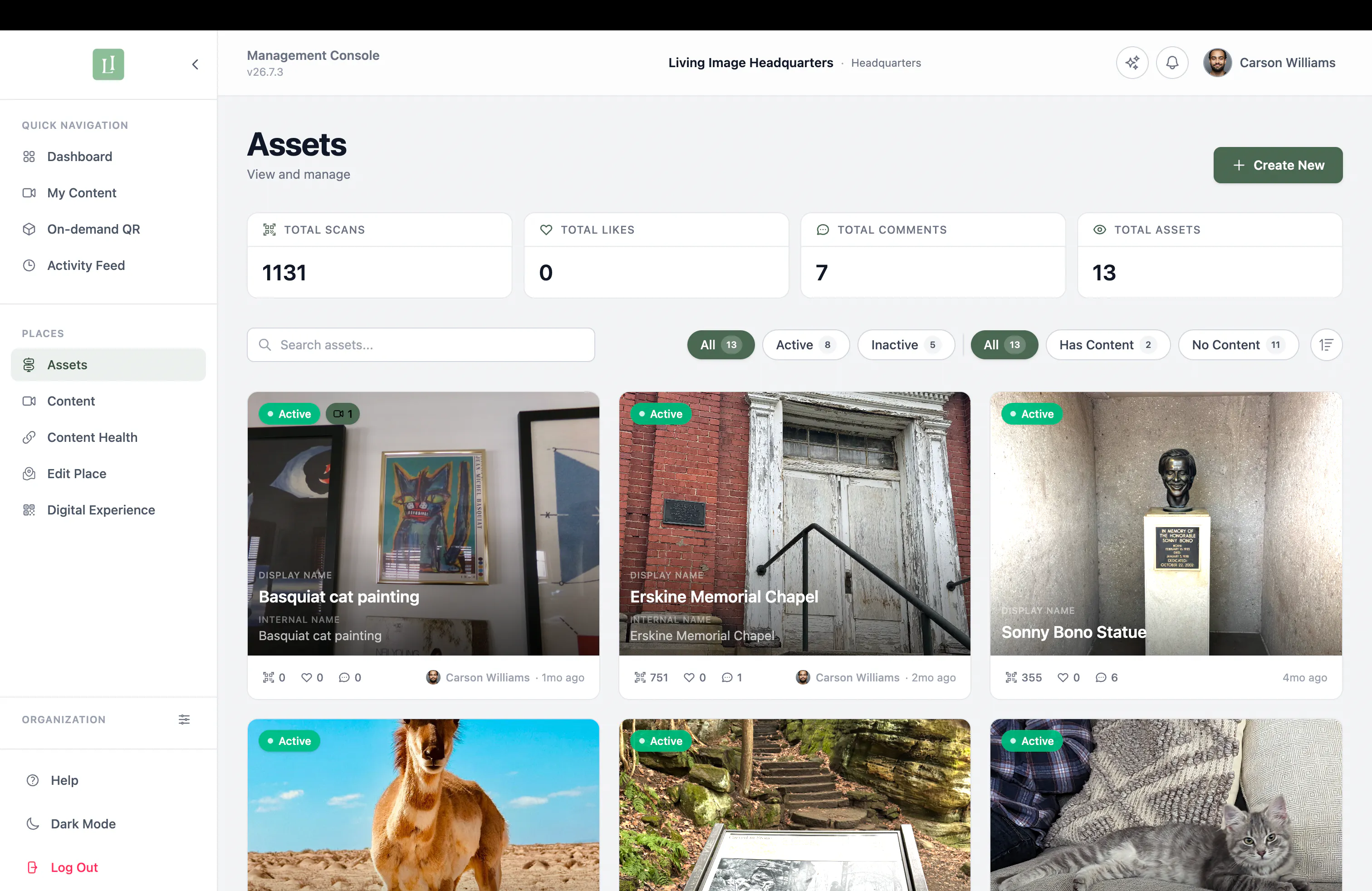Open the sort options button
The image size is (1372, 891).
tap(1327, 345)
